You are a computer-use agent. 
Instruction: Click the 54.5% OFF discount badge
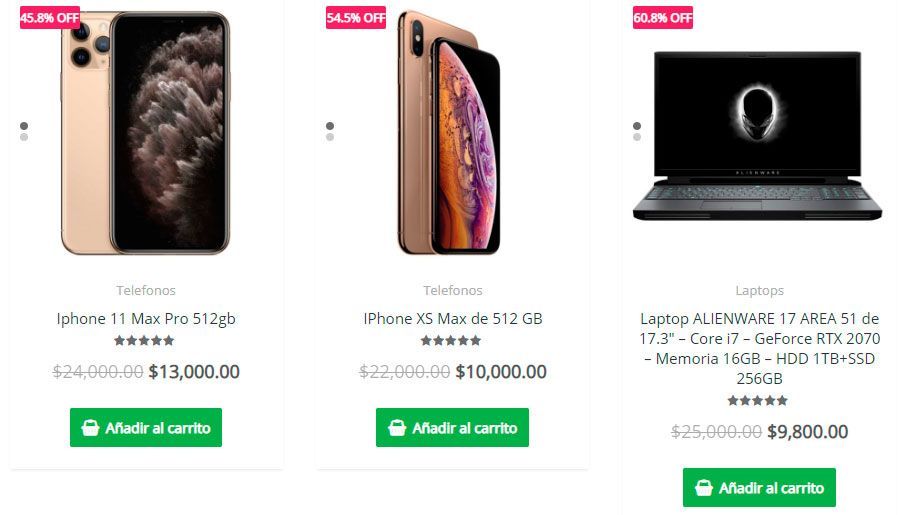pos(356,18)
